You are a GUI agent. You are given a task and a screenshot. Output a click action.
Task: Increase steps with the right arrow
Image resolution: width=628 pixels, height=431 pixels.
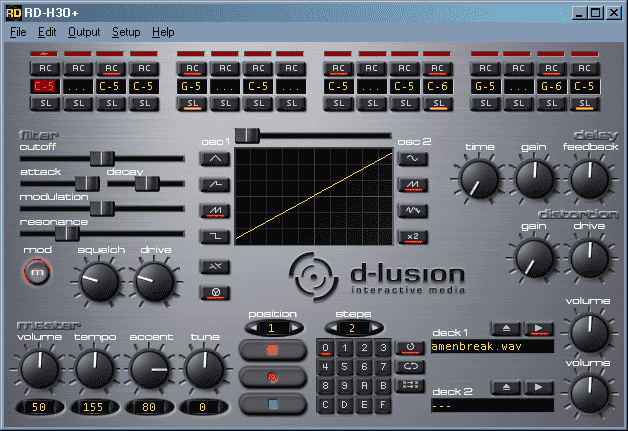376,328
